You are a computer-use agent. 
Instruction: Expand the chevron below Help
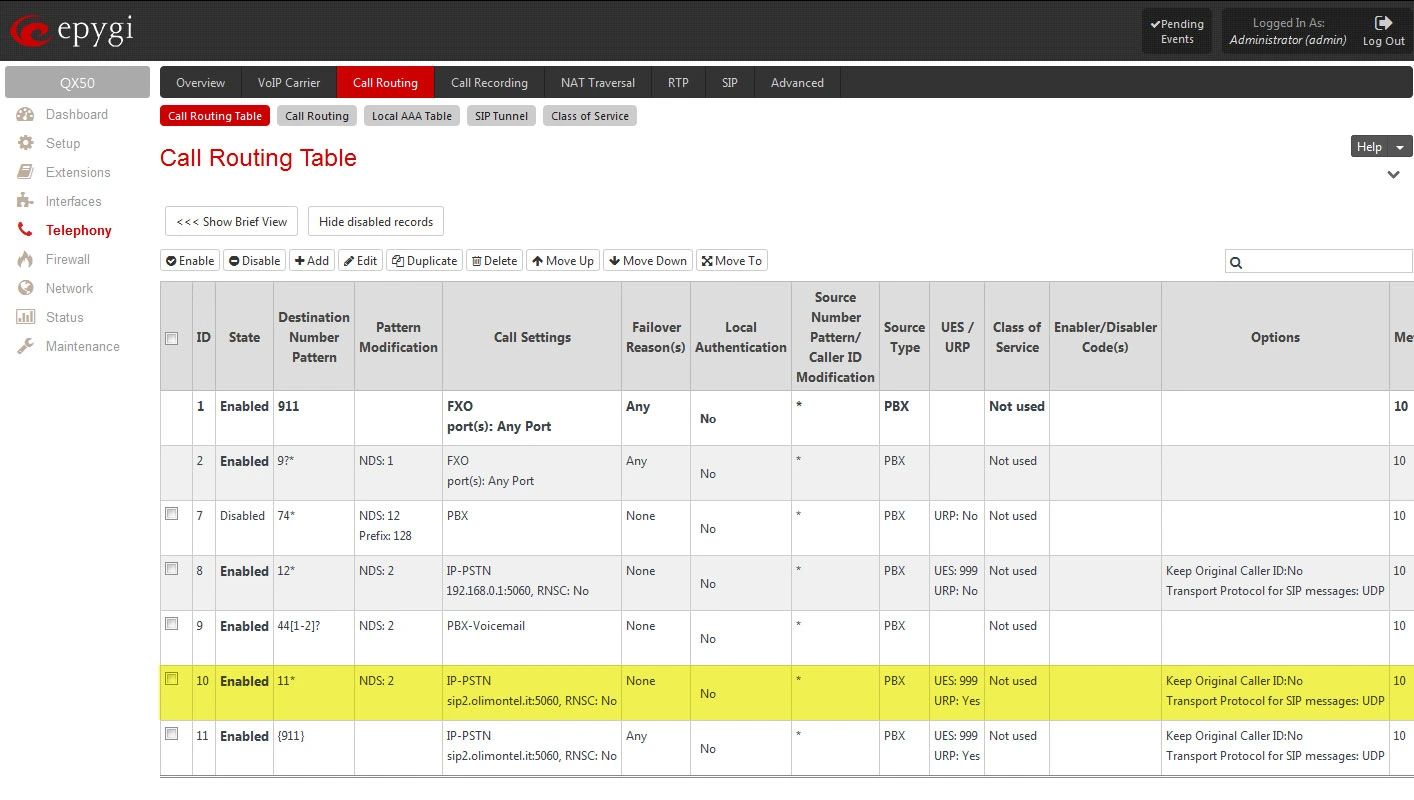point(1393,175)
